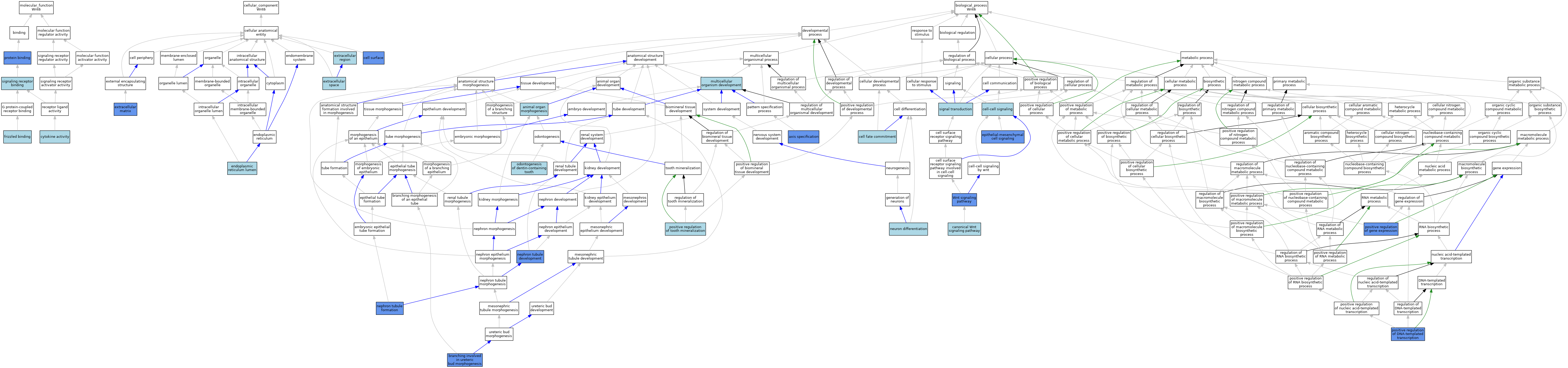Select the 'endomembrane system' node
This screenshot has width=1568, height=368.
(299, 58)
